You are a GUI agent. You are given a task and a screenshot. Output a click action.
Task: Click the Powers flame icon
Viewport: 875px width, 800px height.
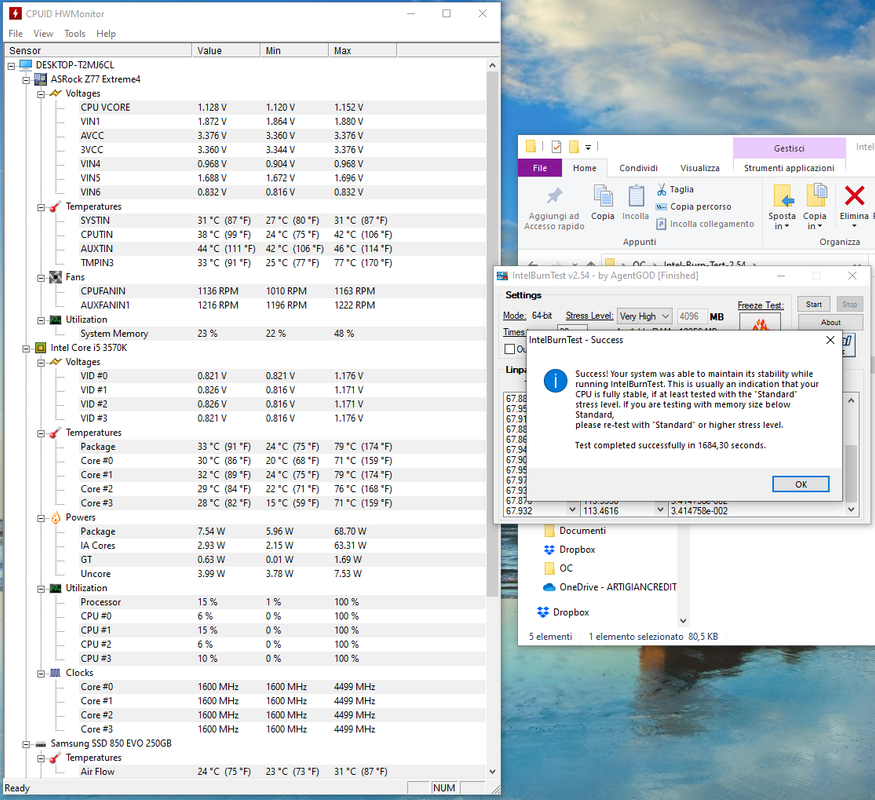pyautogui.click(x=55, y=518)
